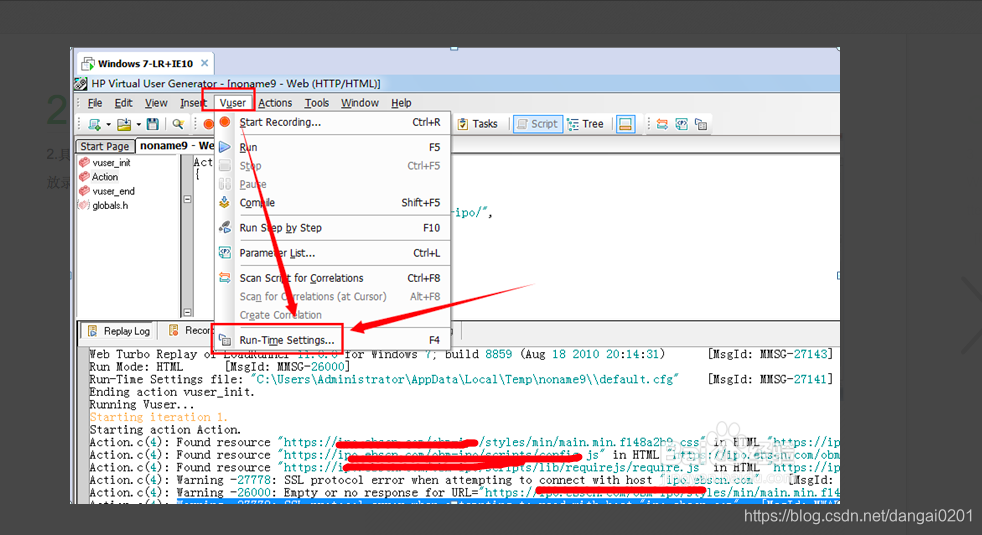Click the Run play menu icon

point(225,147)
